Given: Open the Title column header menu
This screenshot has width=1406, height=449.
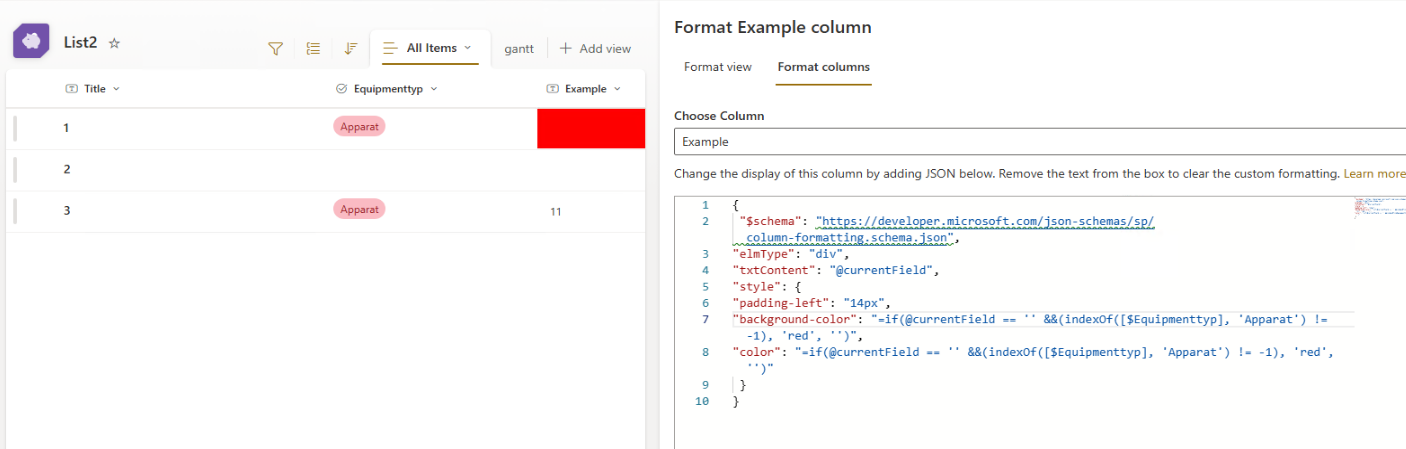Looking at the screenshot, I should 116,89.
